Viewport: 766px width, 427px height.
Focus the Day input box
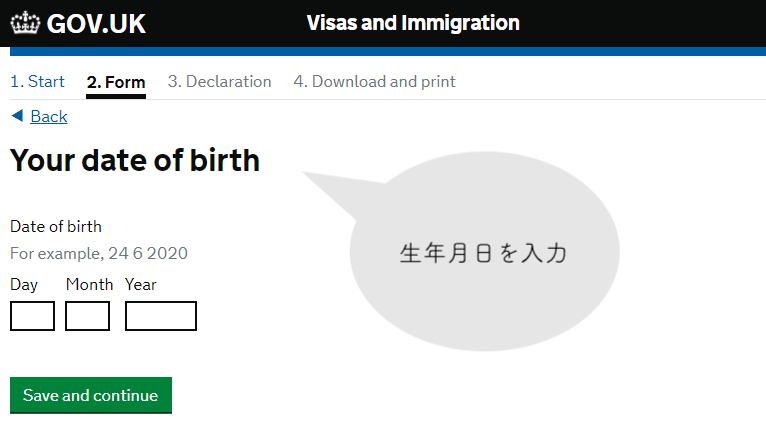tap(32, 316)
